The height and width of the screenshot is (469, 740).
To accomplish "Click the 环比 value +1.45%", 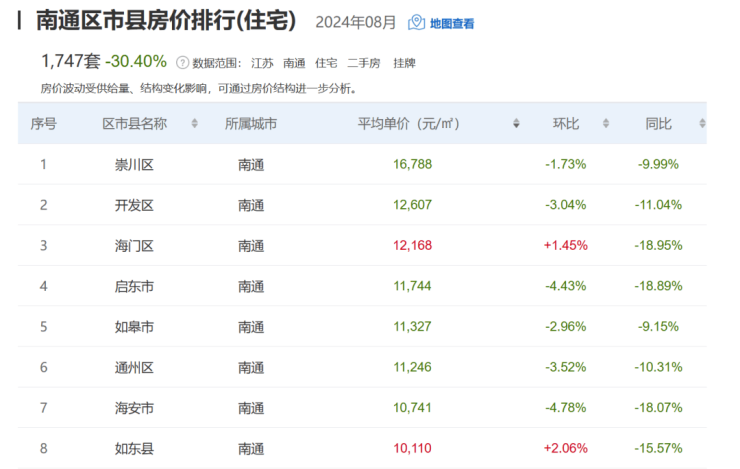I will pos(565,245).
